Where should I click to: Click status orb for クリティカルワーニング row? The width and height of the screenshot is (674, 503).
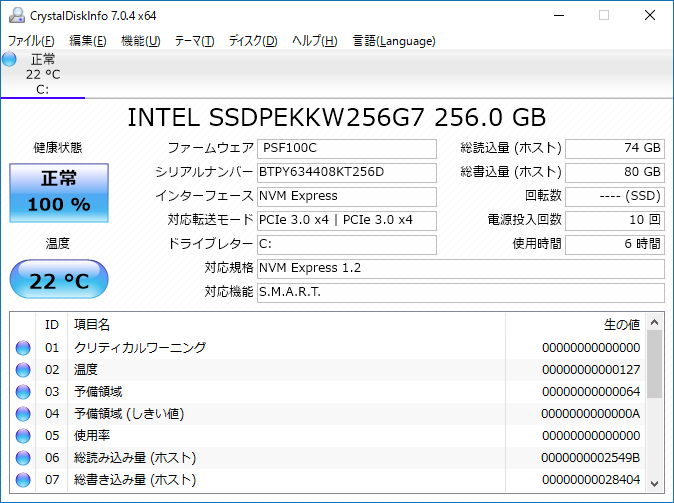pos(23,348)
